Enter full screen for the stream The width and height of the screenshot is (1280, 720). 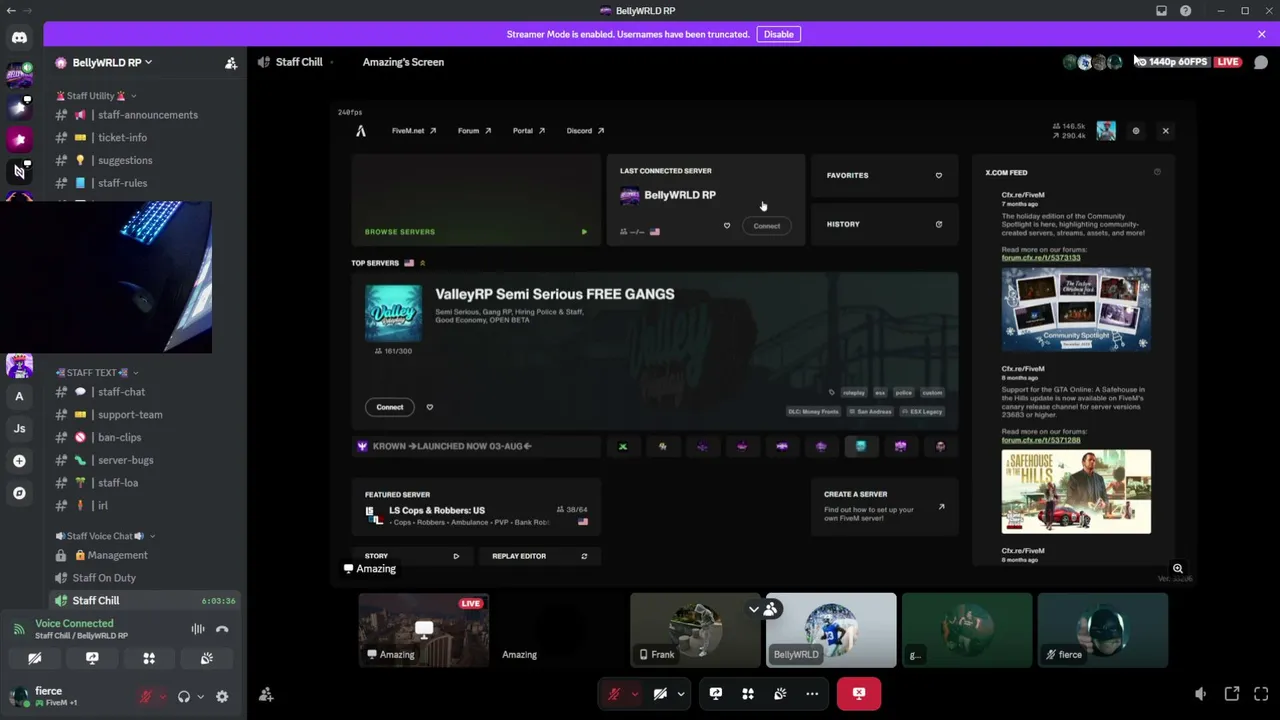[1261, 694]
